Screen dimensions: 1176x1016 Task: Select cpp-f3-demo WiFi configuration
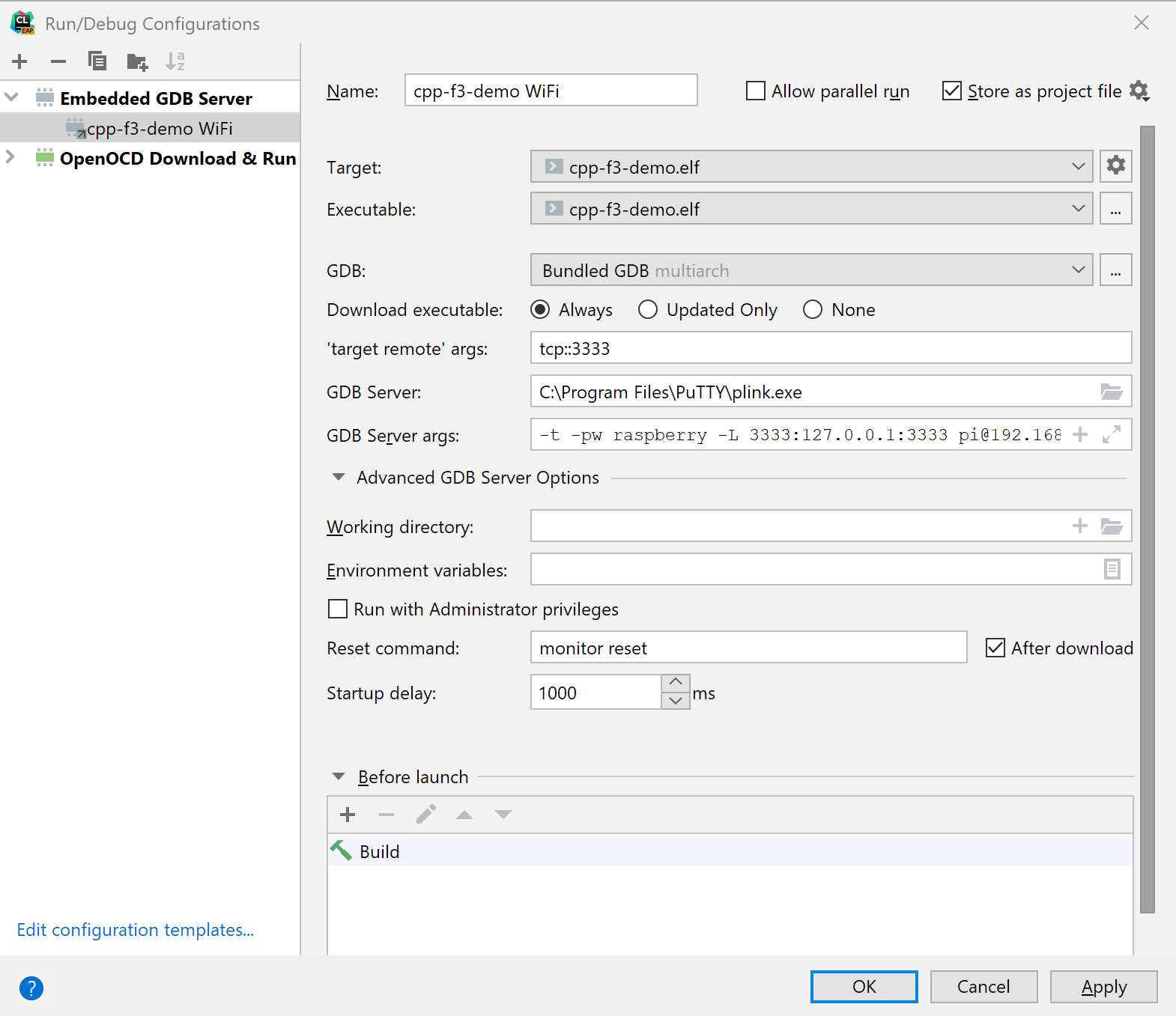coord(160,129)
